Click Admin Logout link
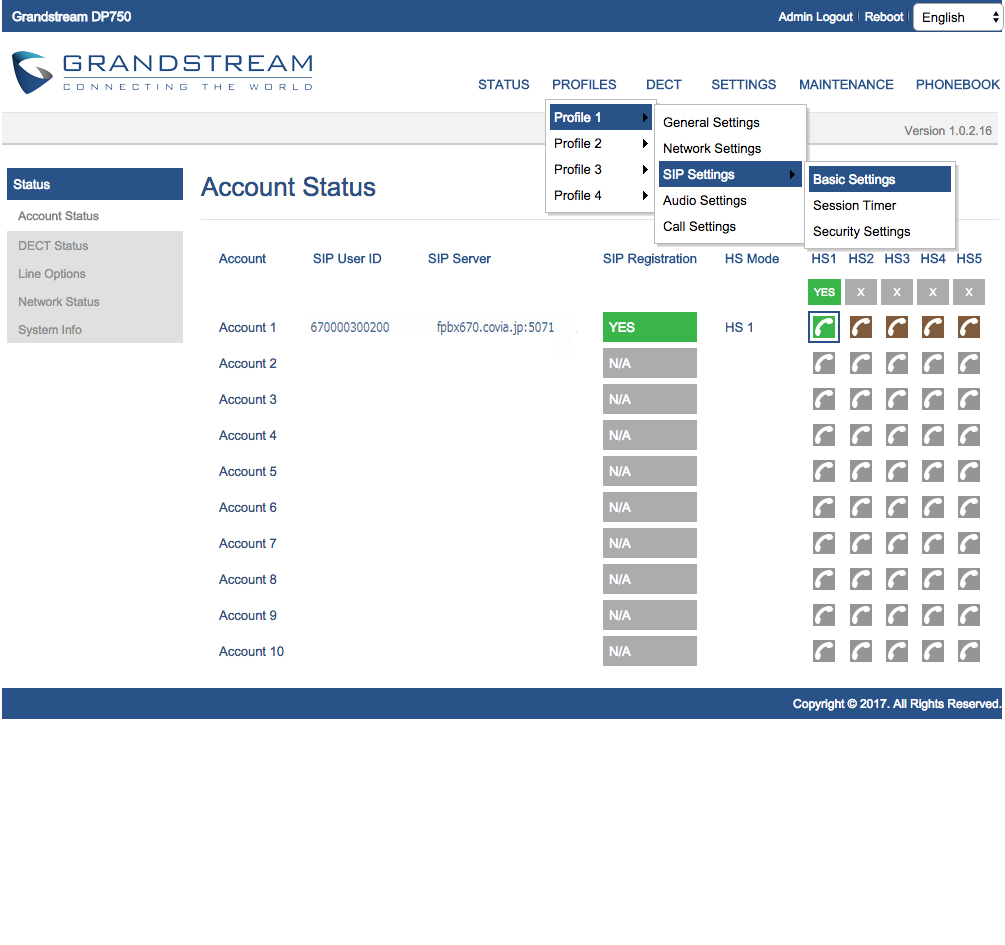 tap(815, 17)
